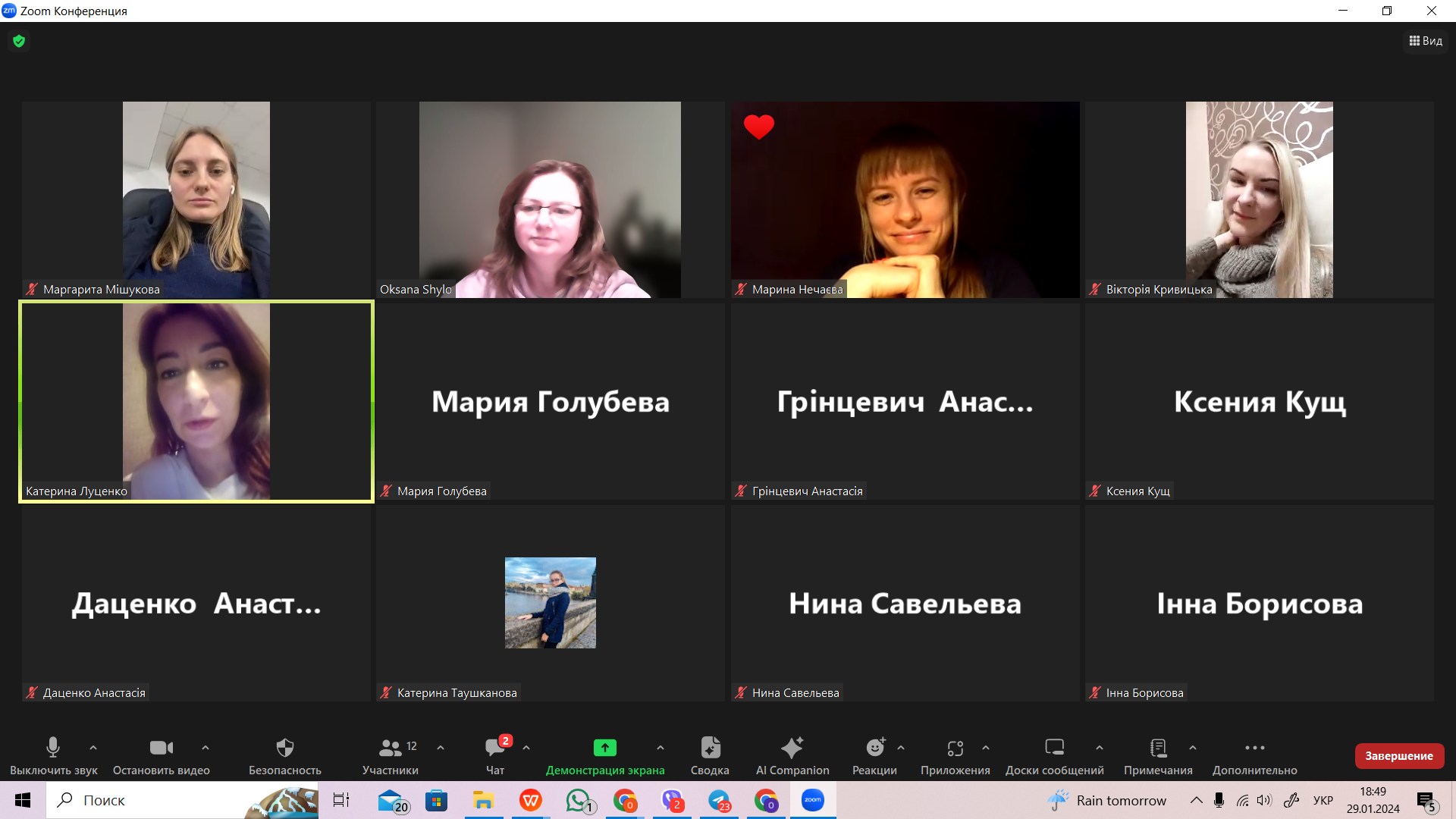Screen dimensions: 1456x819
Task: Open Rain tomorrow weather widget
Action: click(x=1106, y=800)
